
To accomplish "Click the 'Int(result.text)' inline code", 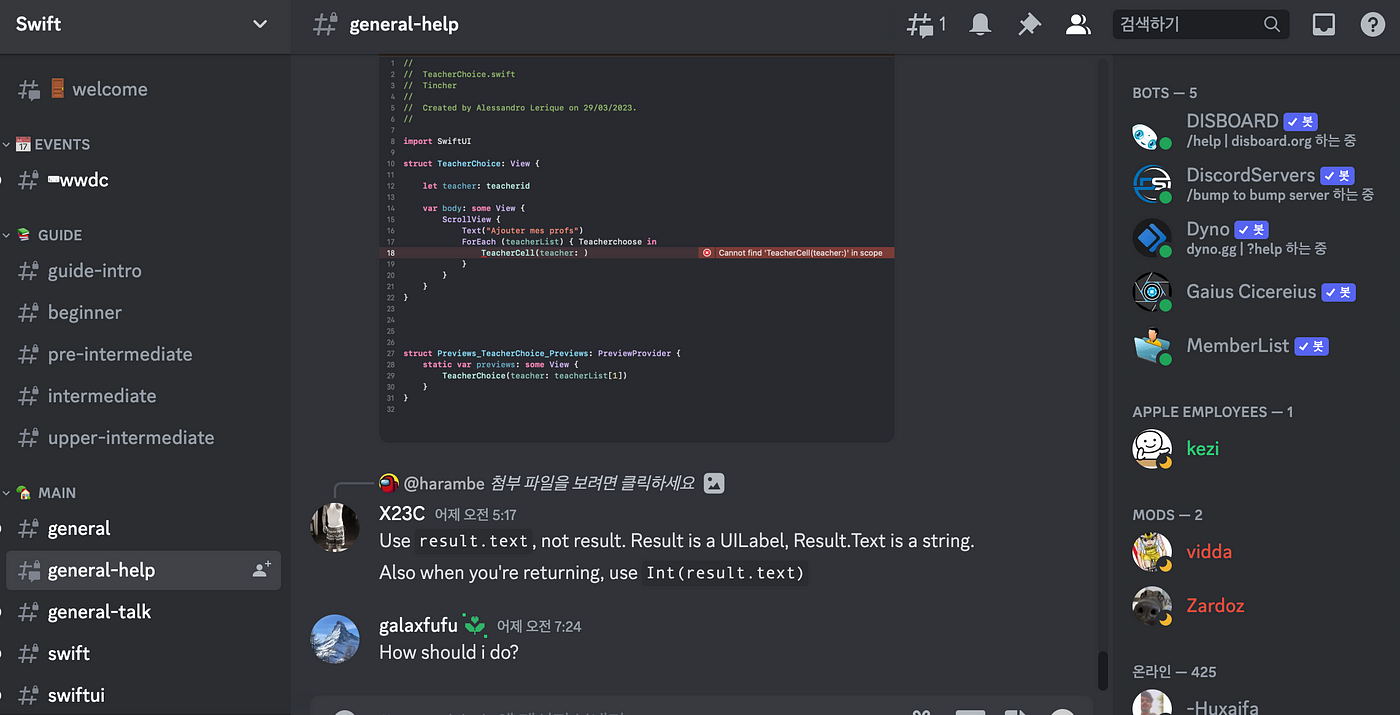I will (x=724, y=574).
